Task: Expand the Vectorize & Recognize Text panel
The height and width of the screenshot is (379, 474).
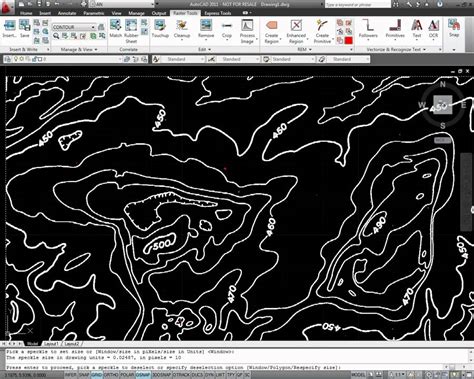Action: coord(396,49)
